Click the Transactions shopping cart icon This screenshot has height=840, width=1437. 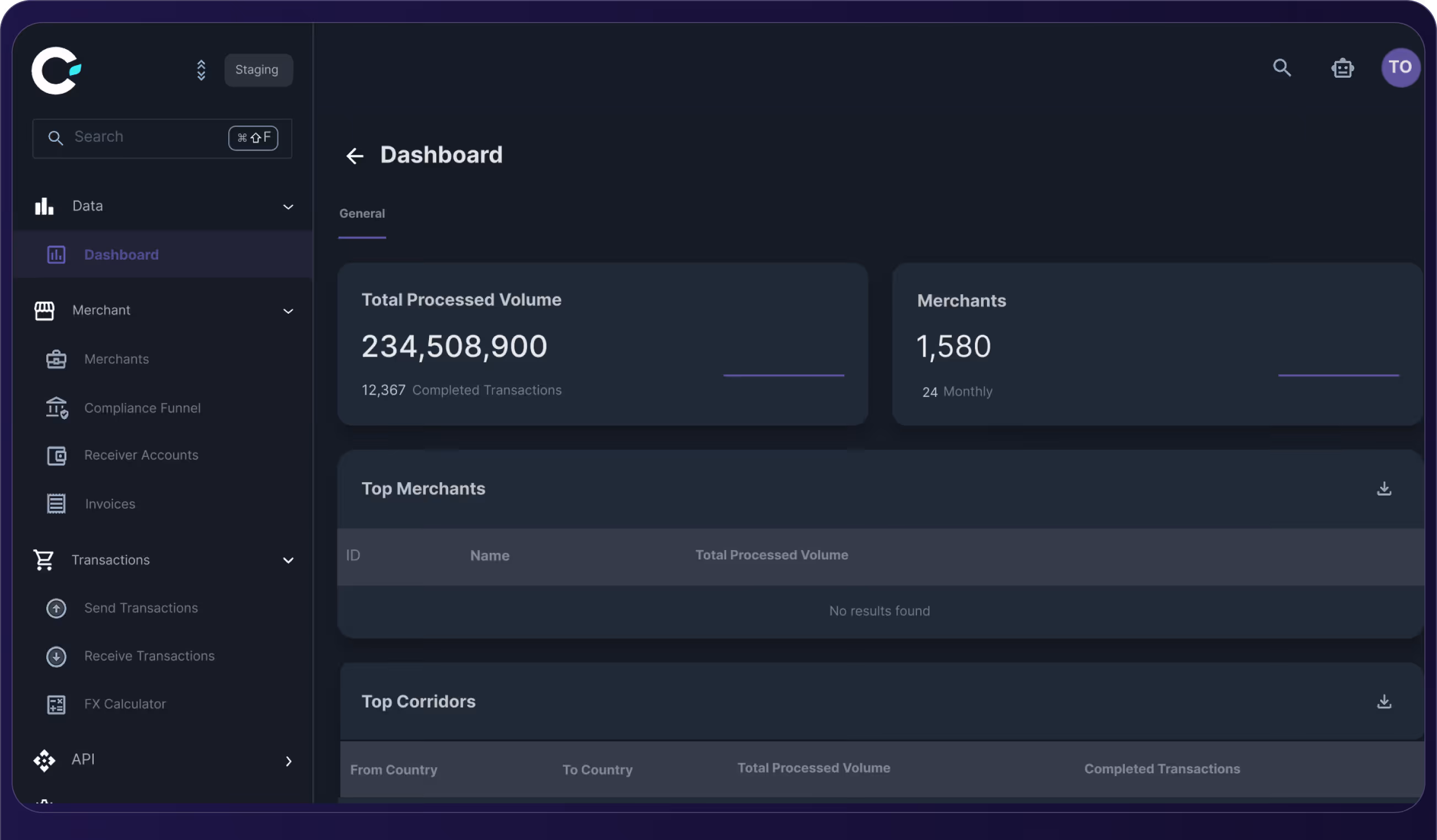(44, 560)
